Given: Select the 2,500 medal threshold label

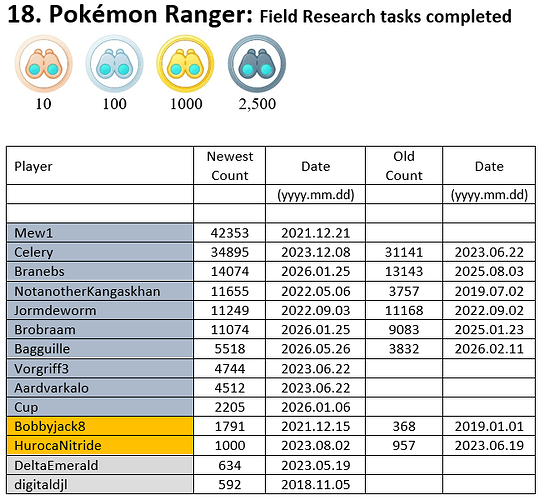Looking at the screenshot, I should (257, 104).
